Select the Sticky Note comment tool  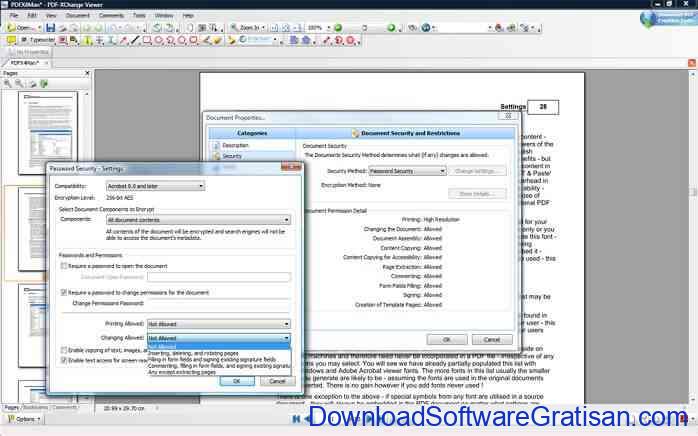11,41
